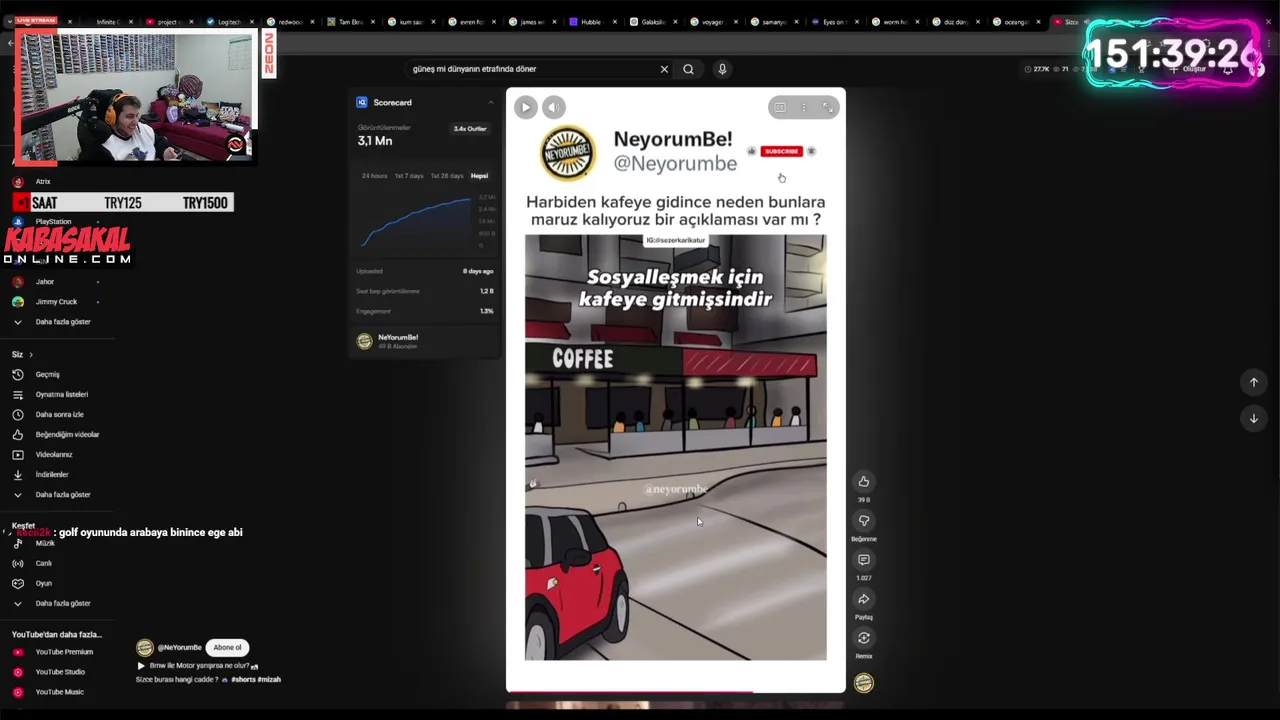Focus the YouTube search field
Screen dimensions: 1280x720
click(x=533, y=69)
